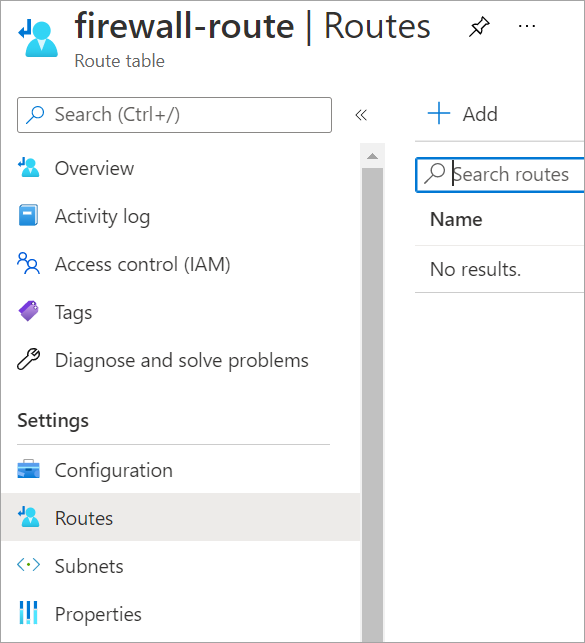Click the firewall-route route table header icon
Image resolution: width=585 pixels, height=643 pixels.
(x=38, y=38)
